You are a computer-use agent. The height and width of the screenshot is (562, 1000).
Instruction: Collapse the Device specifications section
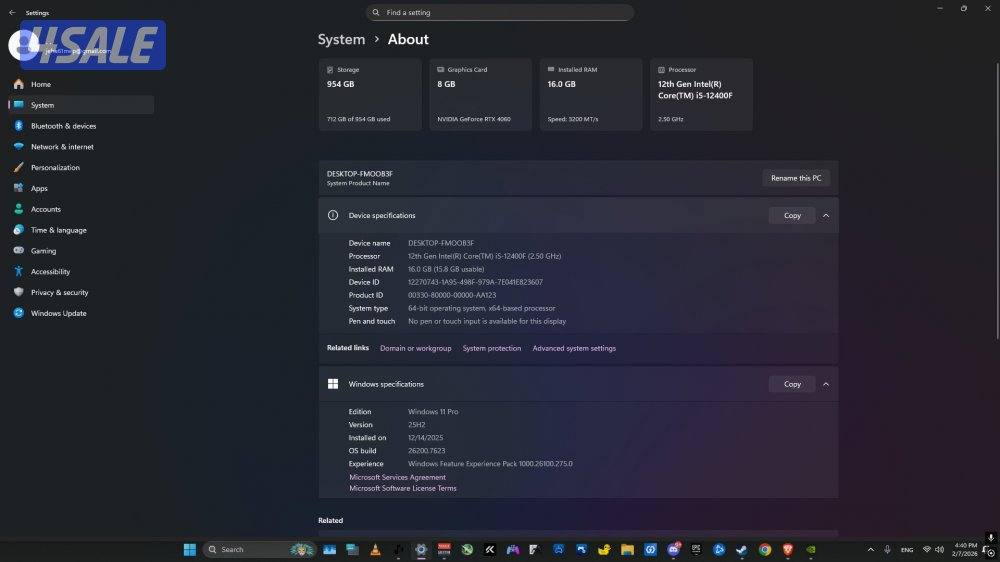coord(826,216)
